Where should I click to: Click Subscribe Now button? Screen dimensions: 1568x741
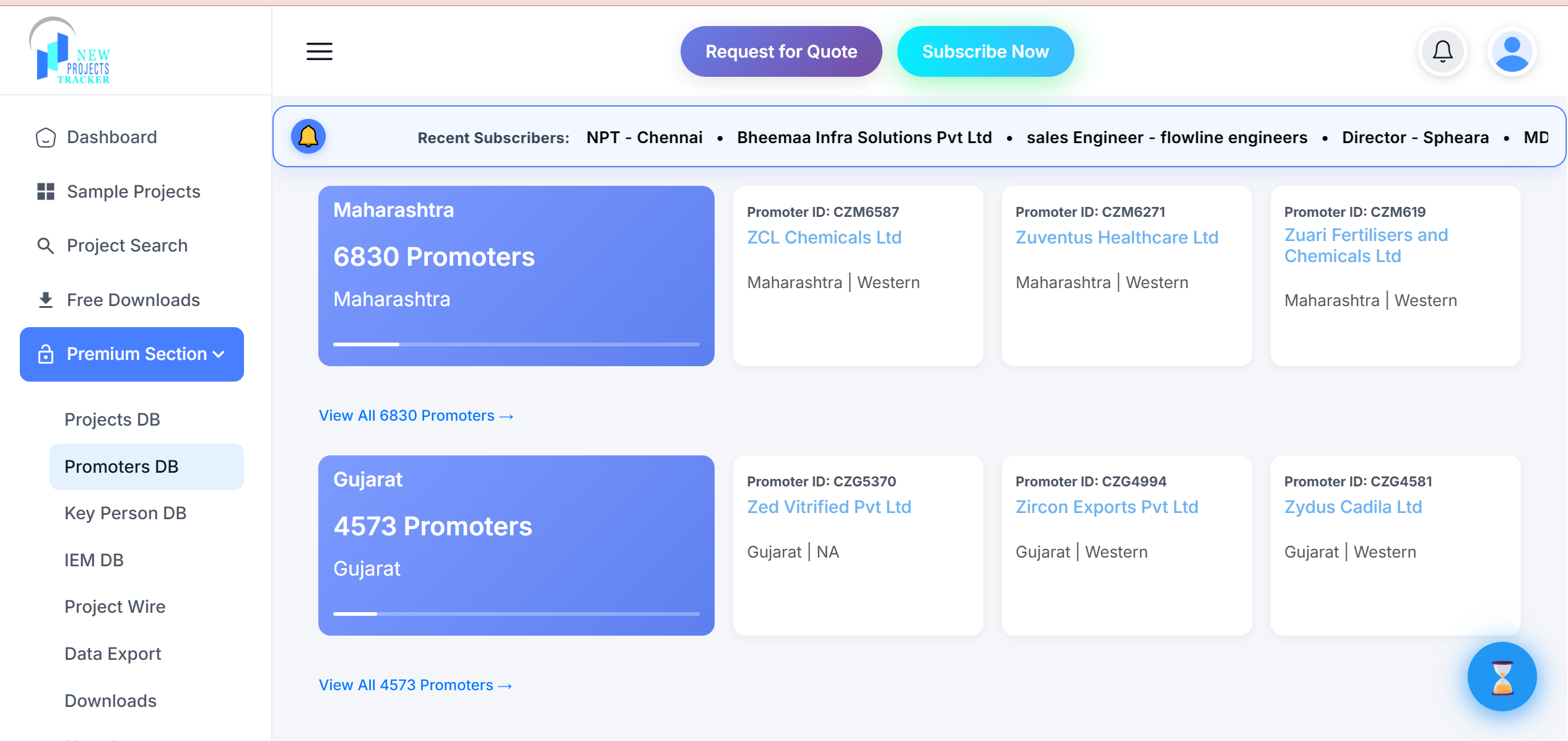click(x=985, y=51)
